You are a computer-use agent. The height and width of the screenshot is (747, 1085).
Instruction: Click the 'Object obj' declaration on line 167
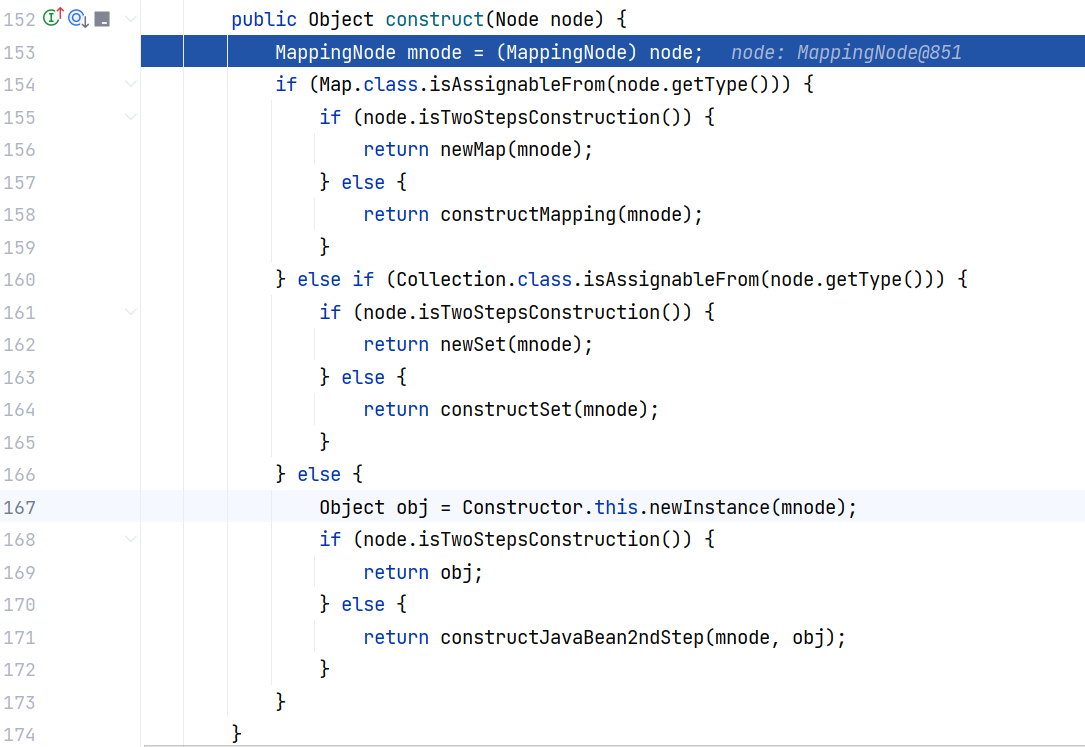pyautogui.click(x=374, y=507)
